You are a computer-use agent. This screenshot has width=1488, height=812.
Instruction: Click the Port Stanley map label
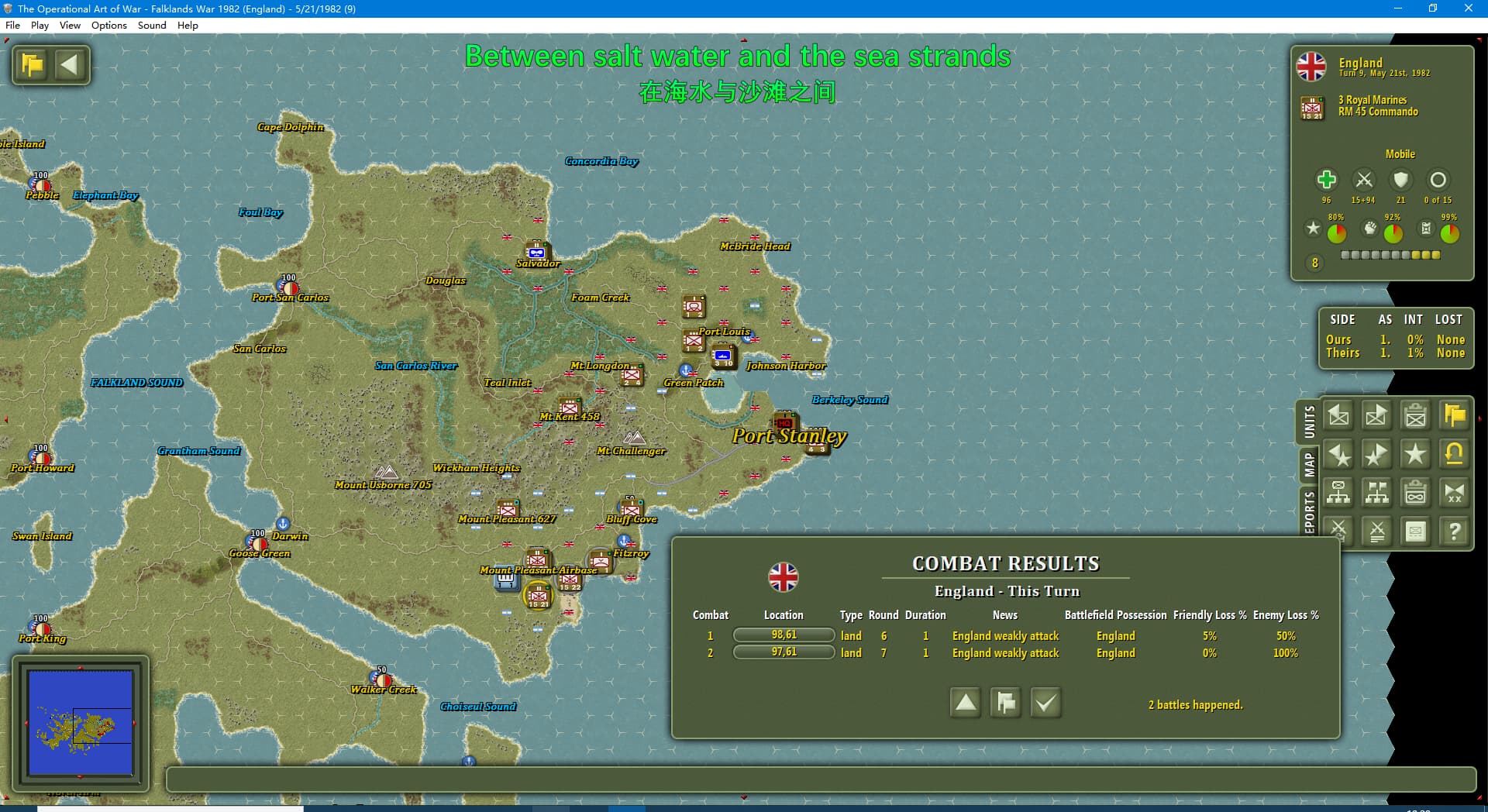click(x=789, y=436)
